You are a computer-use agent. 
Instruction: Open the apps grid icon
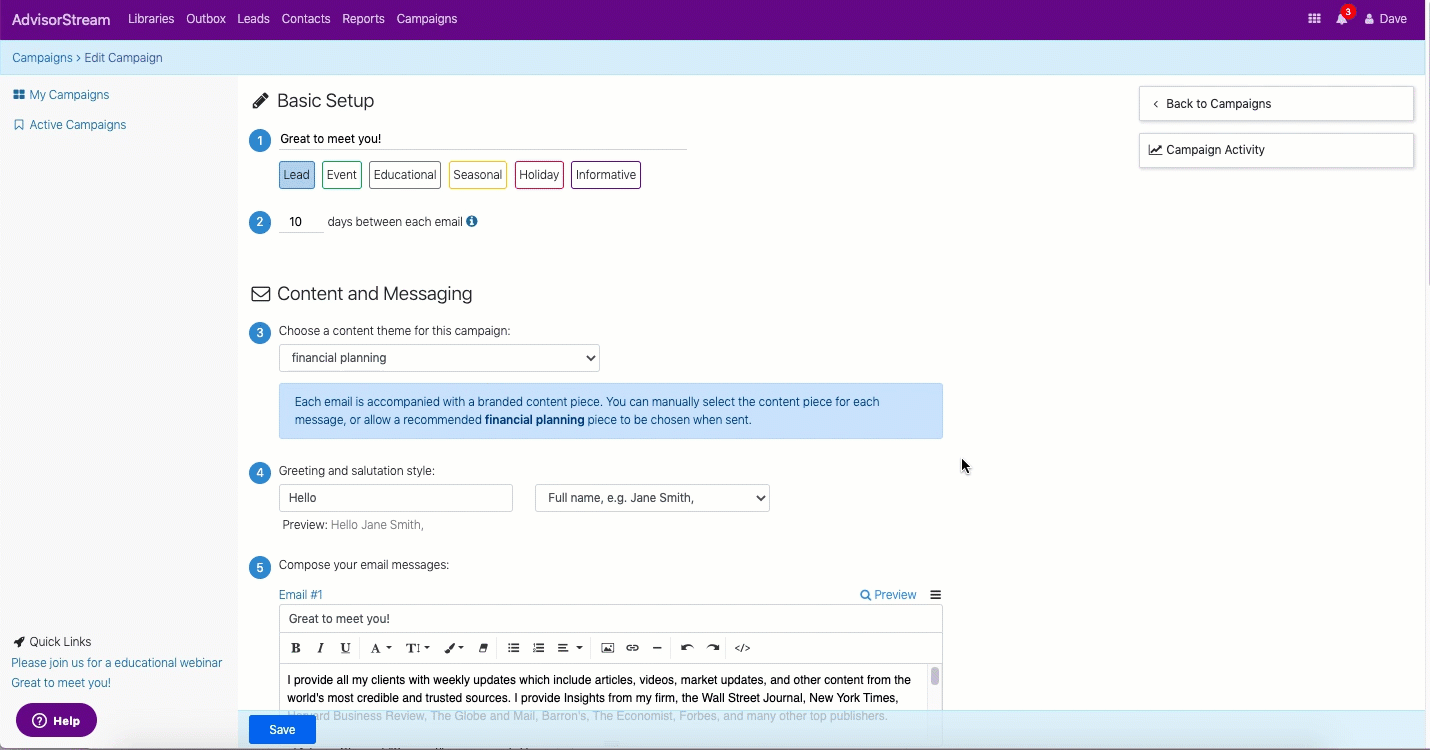tap(1314, 19)
